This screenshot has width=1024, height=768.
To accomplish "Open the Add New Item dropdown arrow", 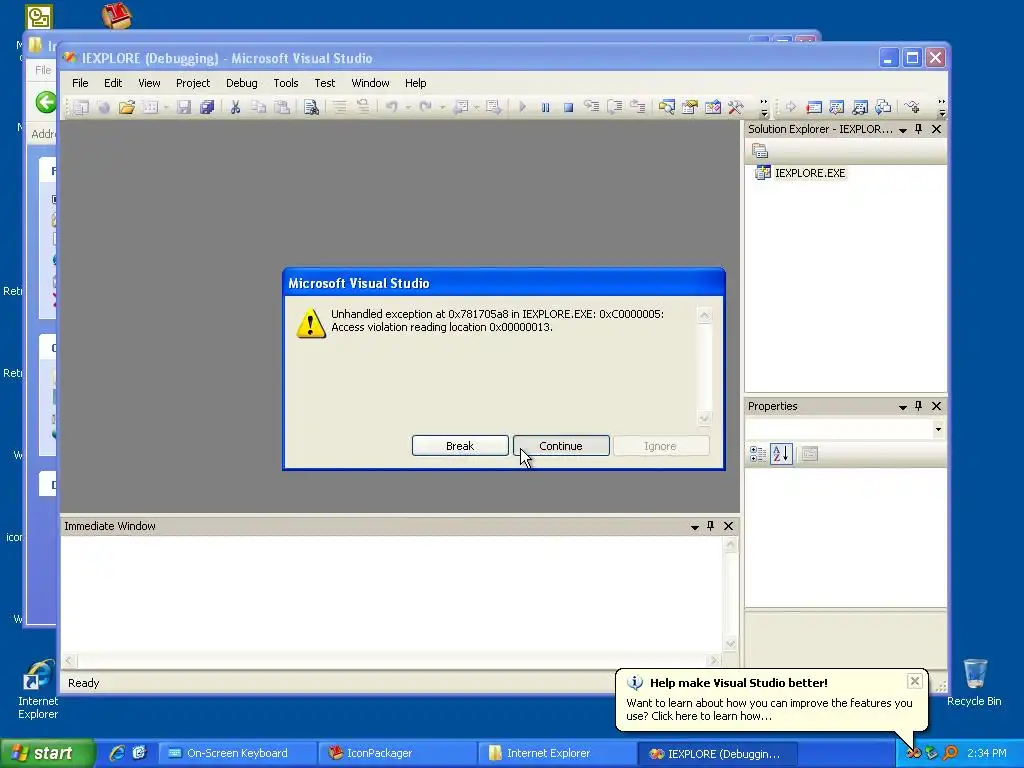I will click(x=166, y=107).
